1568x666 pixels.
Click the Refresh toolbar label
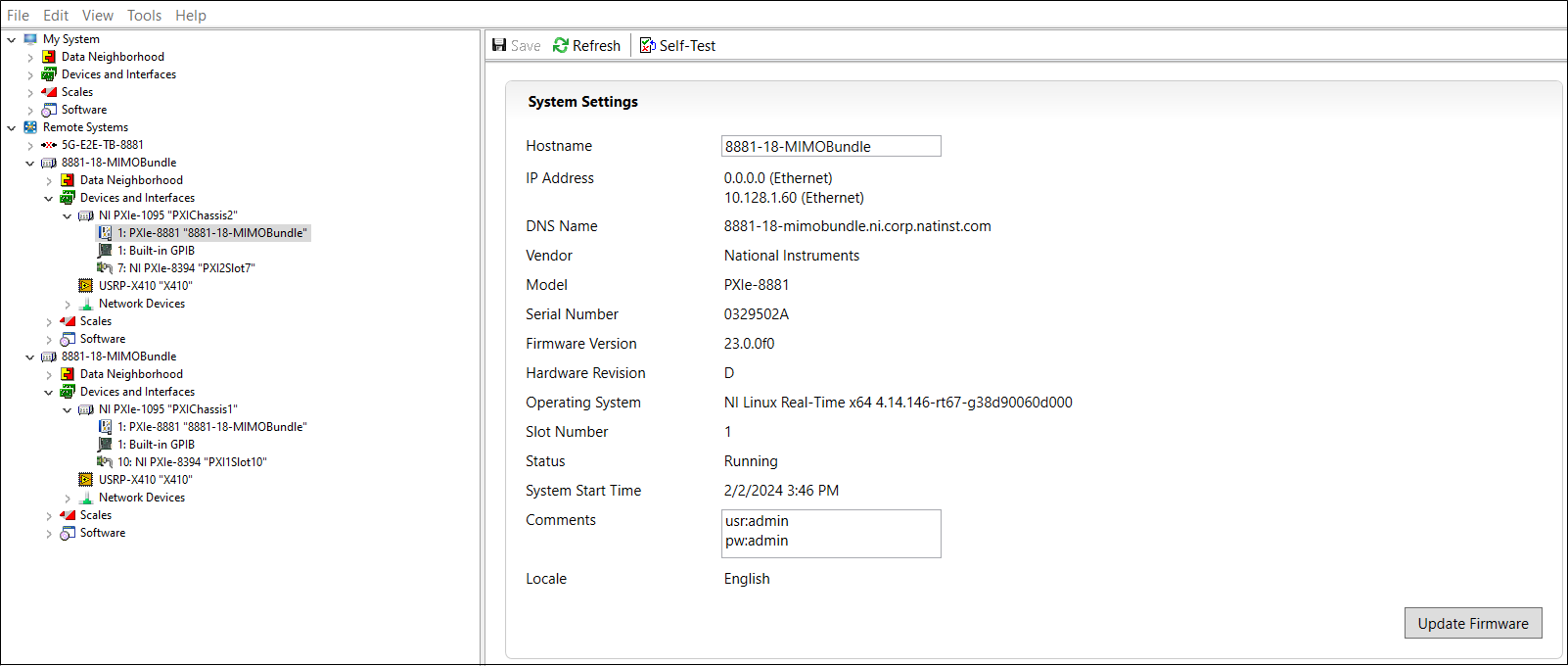[x=596, y=46]
